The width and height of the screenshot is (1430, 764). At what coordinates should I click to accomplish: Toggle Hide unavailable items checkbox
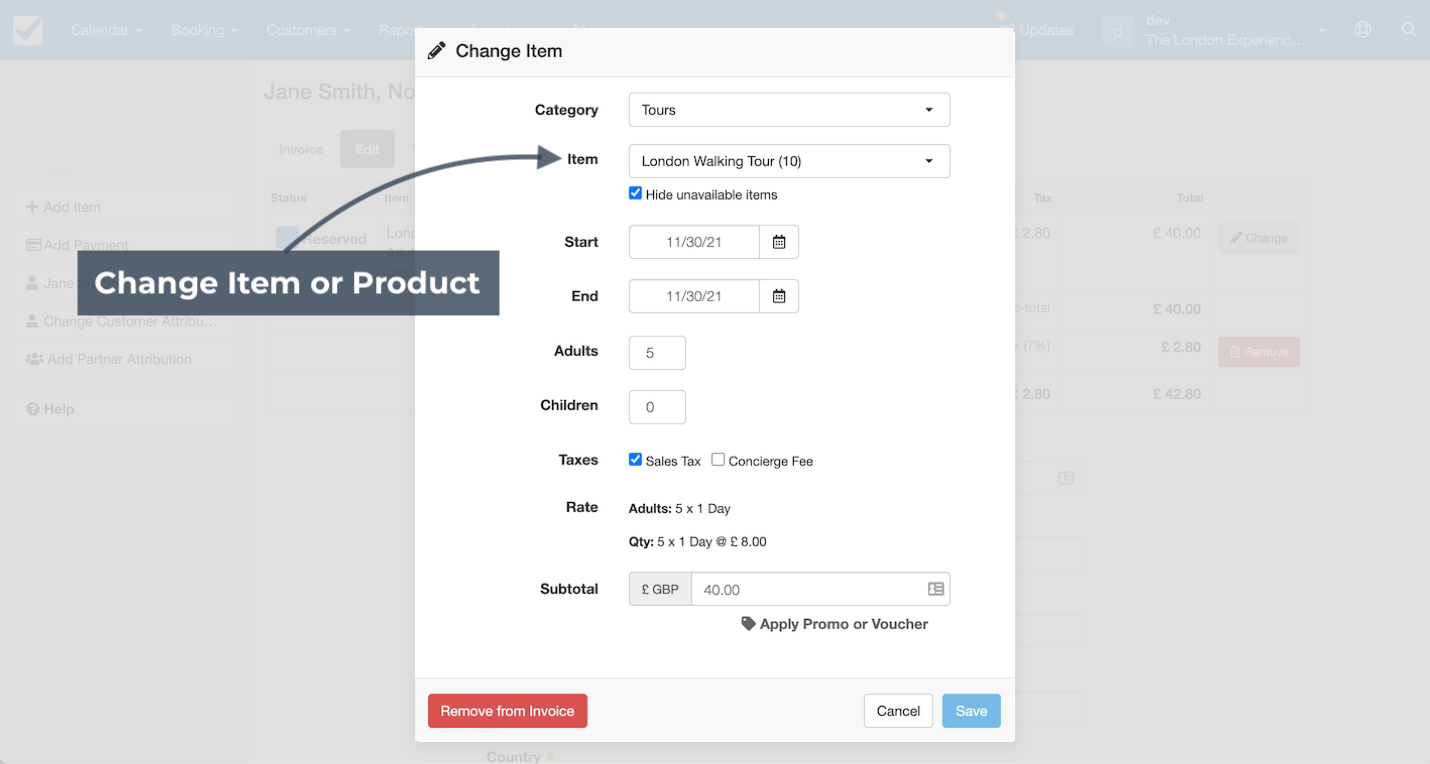click(x=635, y=193)
